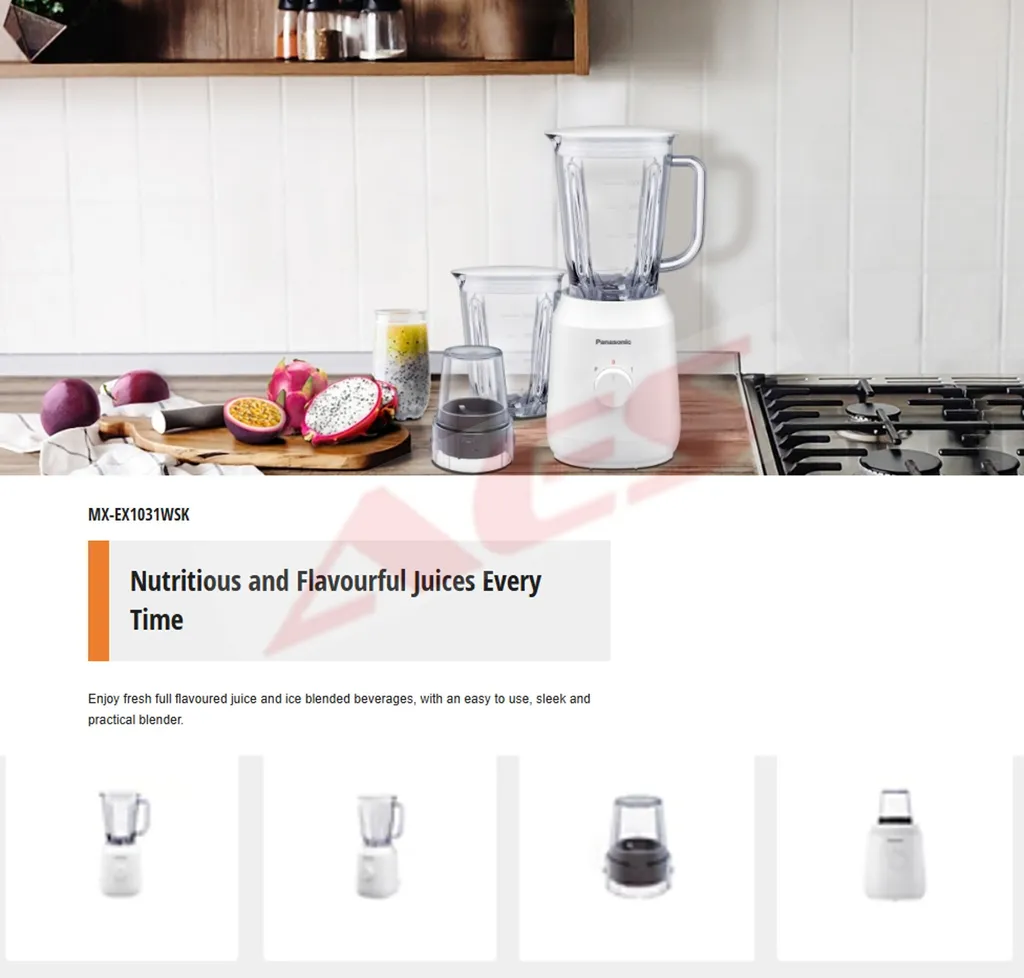Click the Nutritious and Flavourful Juices heading

point(336,600)
